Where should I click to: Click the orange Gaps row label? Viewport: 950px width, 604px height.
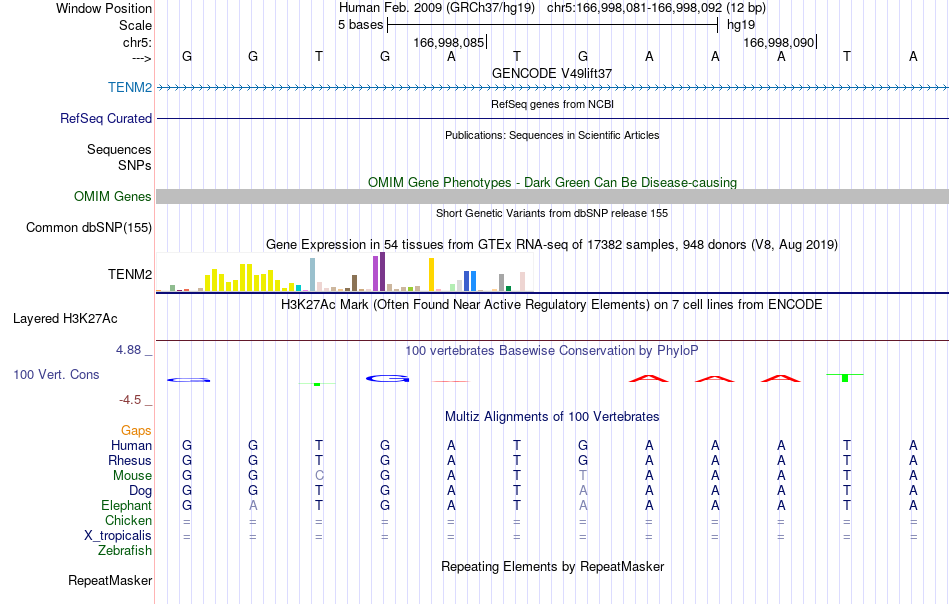coord(136,430)
